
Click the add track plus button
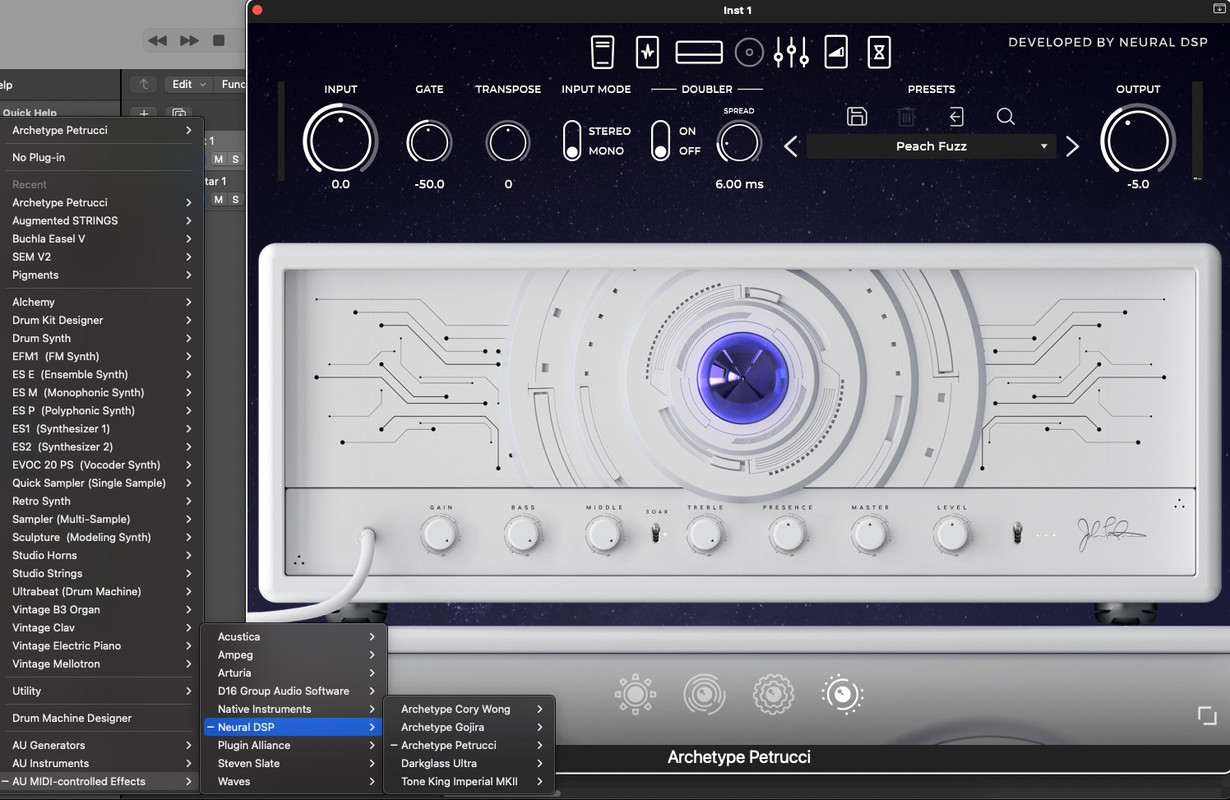(144, 115)
